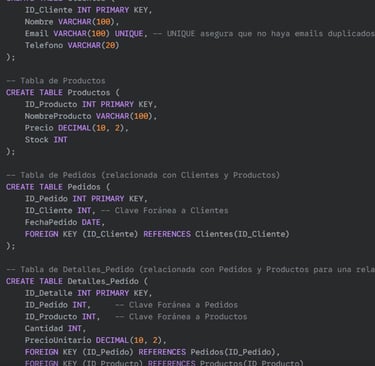This screenshot has width=375, height=366.
Task: Place cursor on ID_Producto INT PRIMARY KEY
Action: pos(91,104)
